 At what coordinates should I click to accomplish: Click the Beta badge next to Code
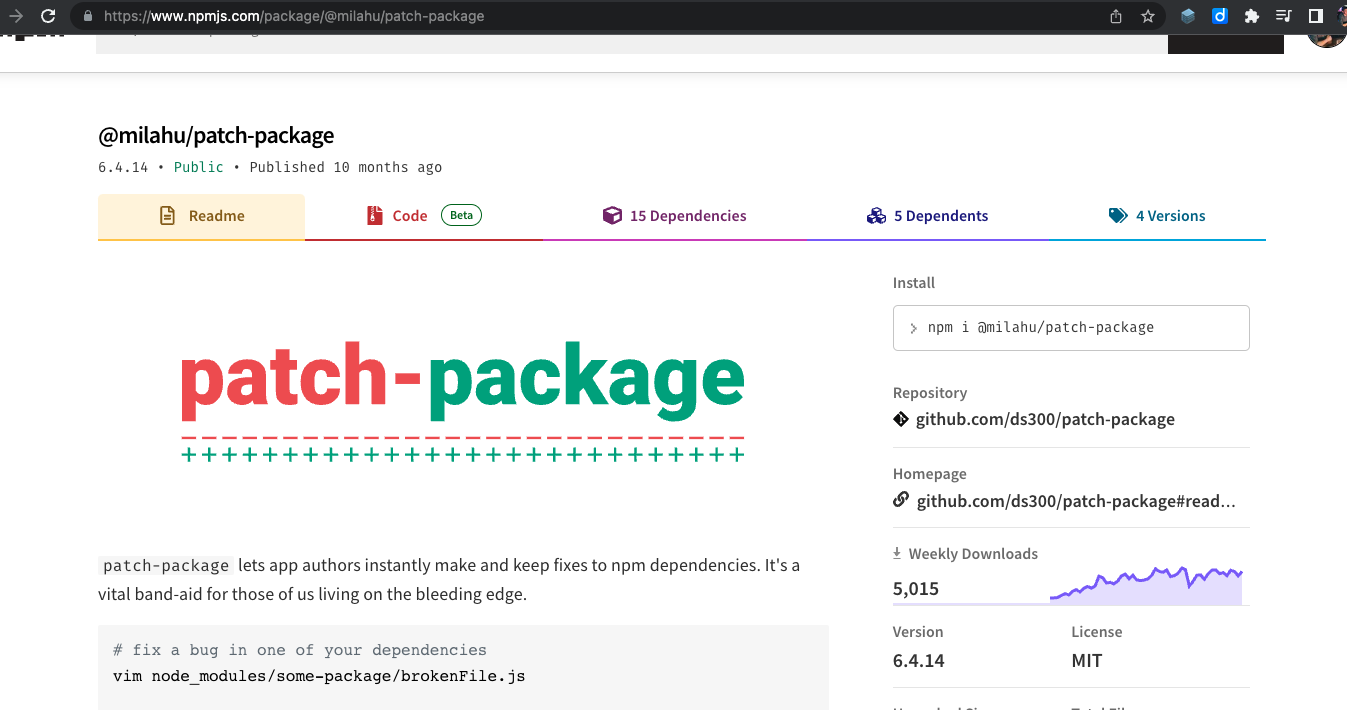(x=461, y=215)
